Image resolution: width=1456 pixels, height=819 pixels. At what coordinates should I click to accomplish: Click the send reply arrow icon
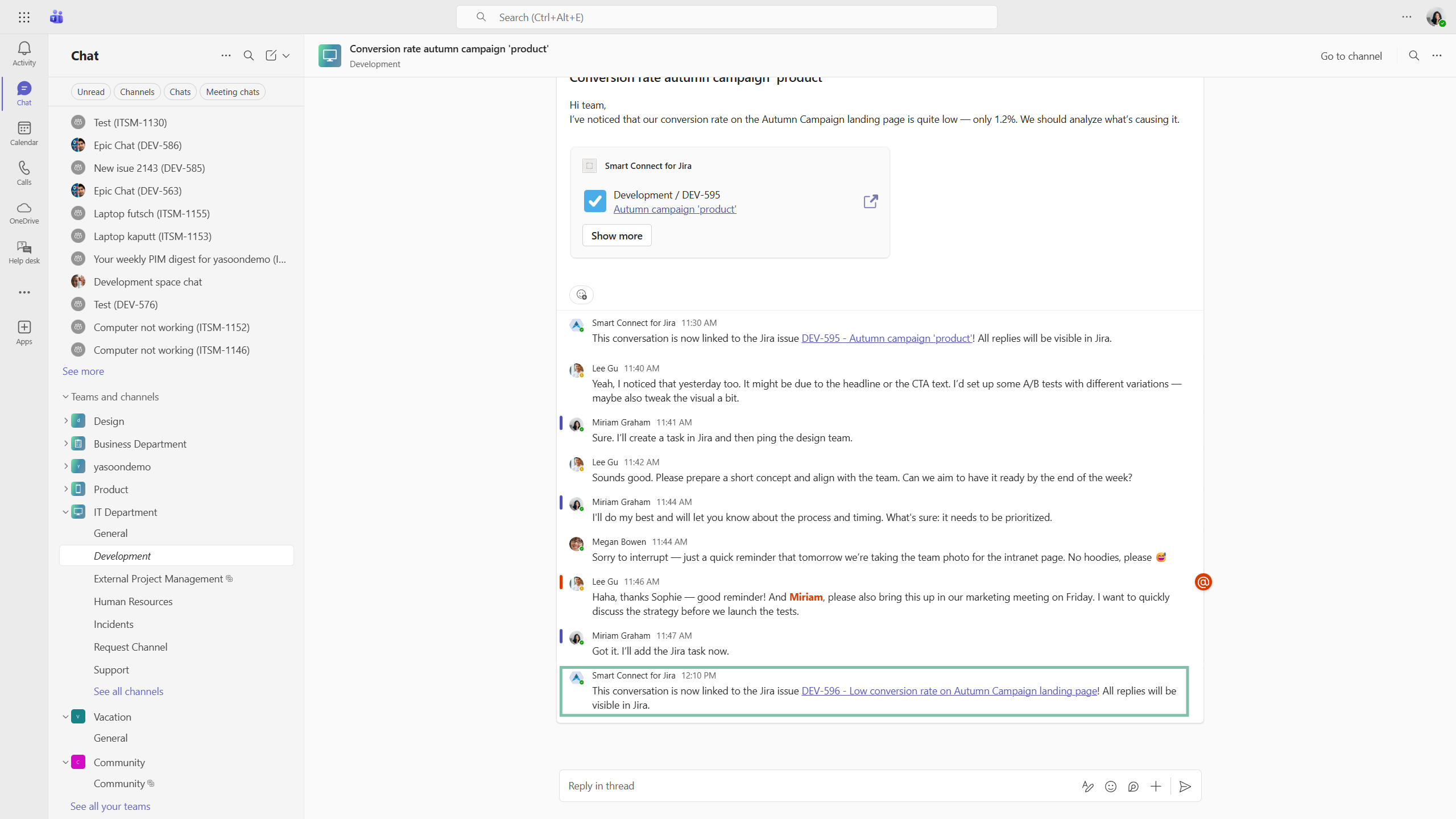(x=1185, y=787)
